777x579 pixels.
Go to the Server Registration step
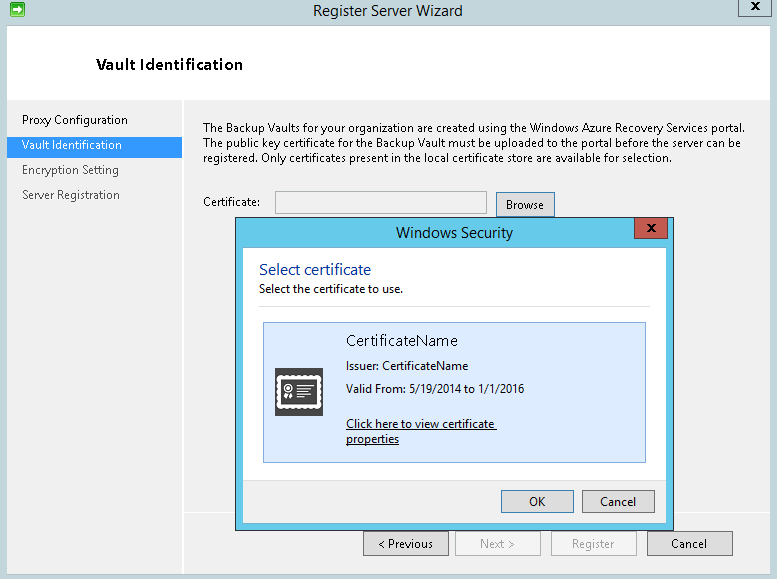(71, 195)
